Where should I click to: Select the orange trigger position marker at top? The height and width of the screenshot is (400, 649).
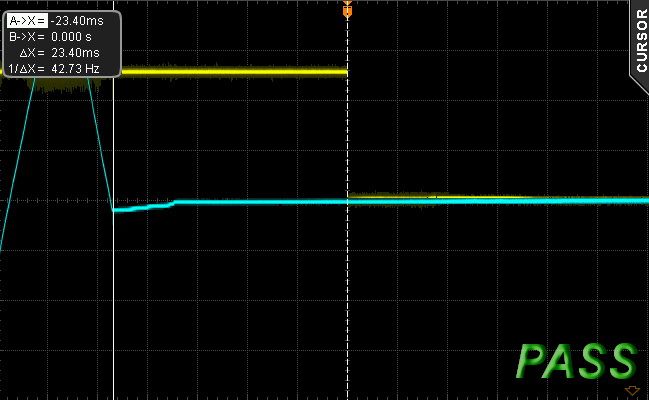click(x=347, y=10)
